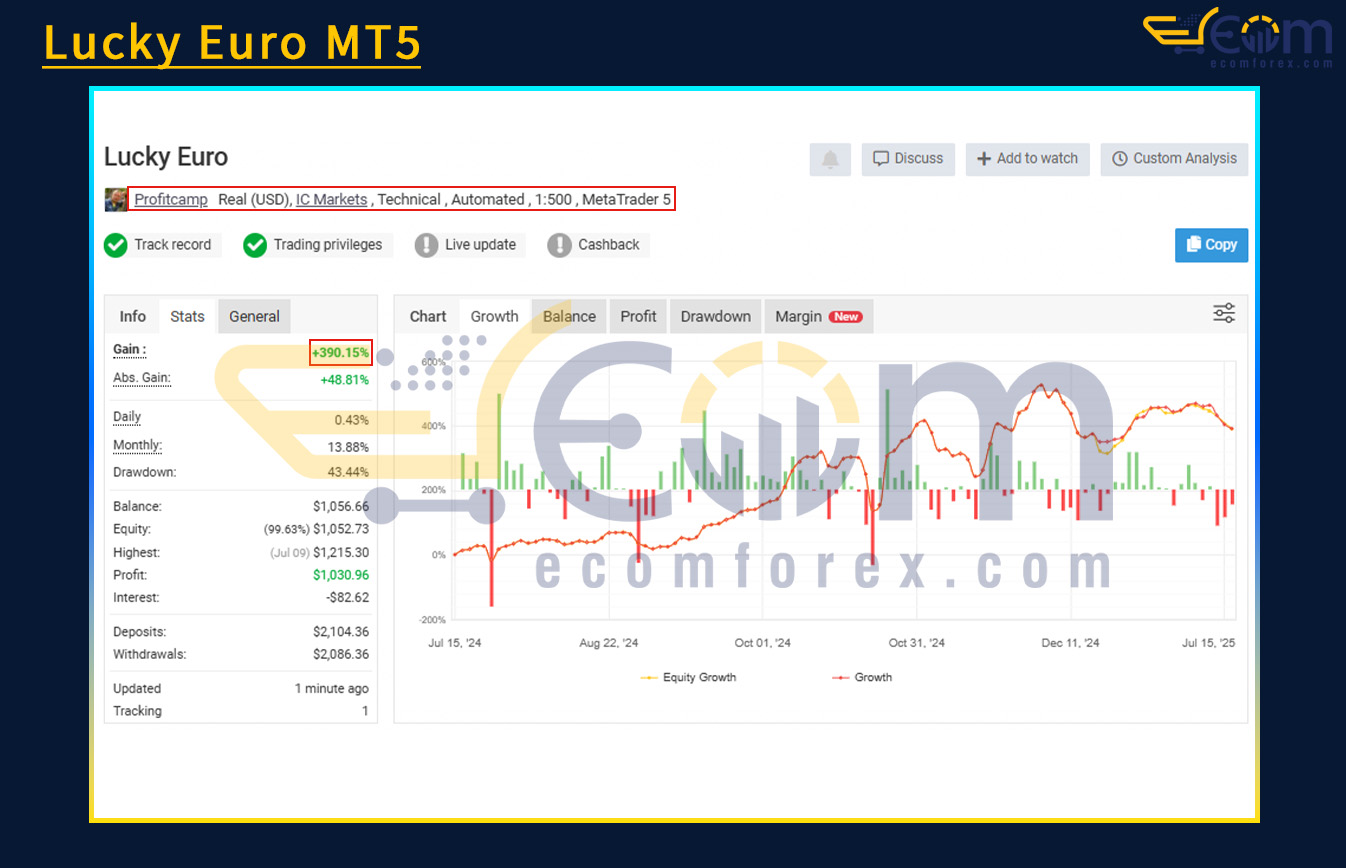Switch to the General tab

point(254,316)
